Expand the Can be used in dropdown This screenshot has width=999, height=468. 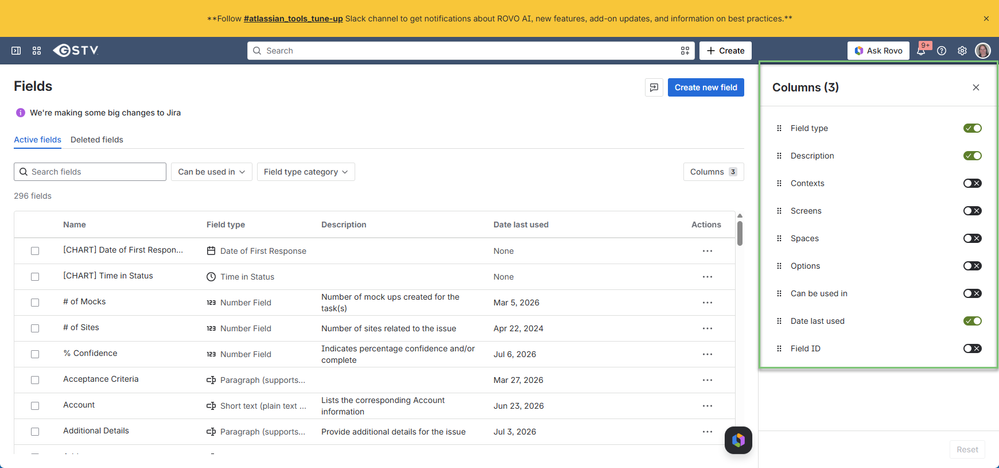click(212, 172)
